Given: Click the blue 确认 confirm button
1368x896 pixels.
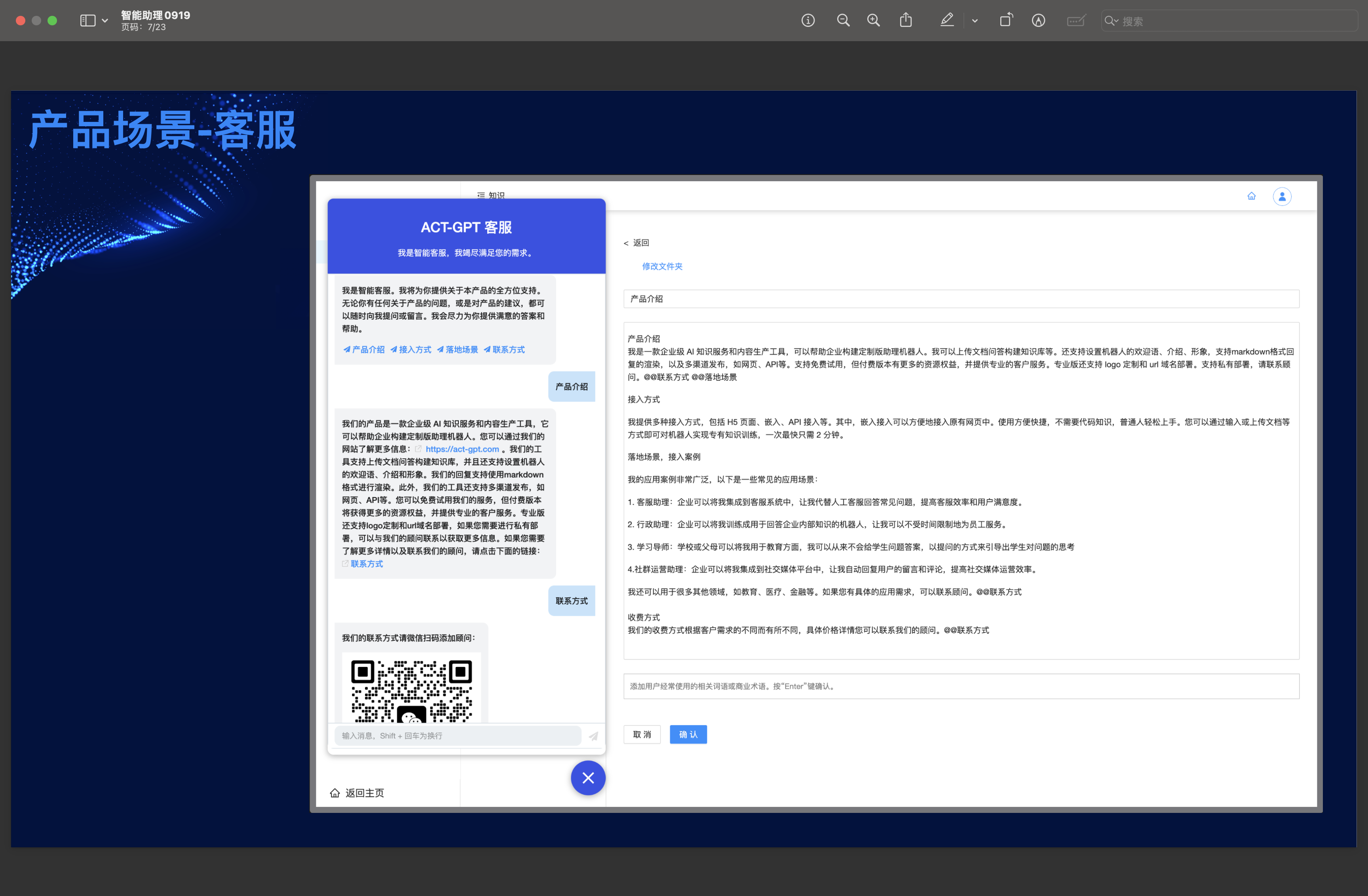Looking at the screenshot, I should (x=688, y=735).
